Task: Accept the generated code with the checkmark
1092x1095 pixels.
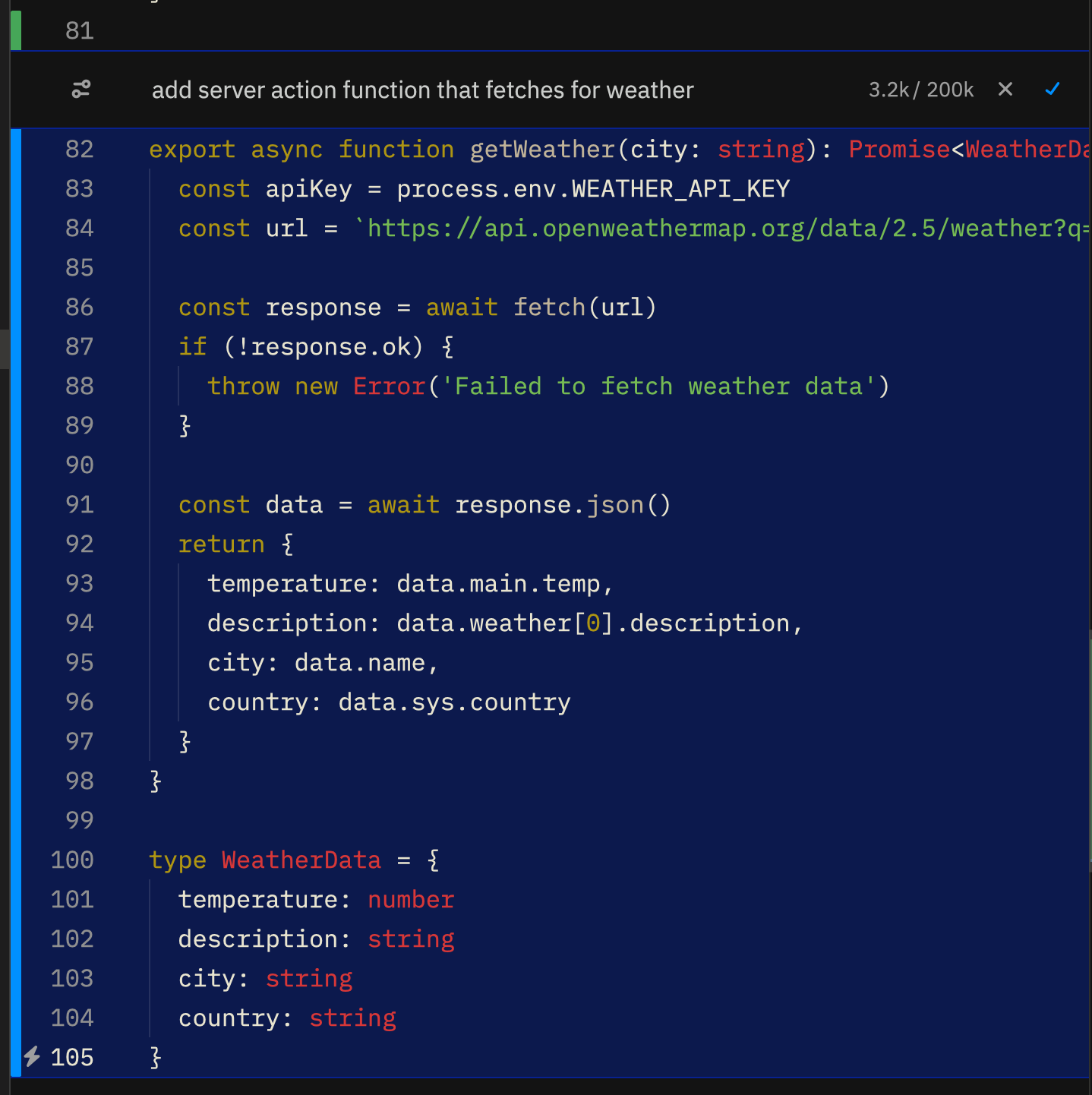Action: tap(1053, 90)
